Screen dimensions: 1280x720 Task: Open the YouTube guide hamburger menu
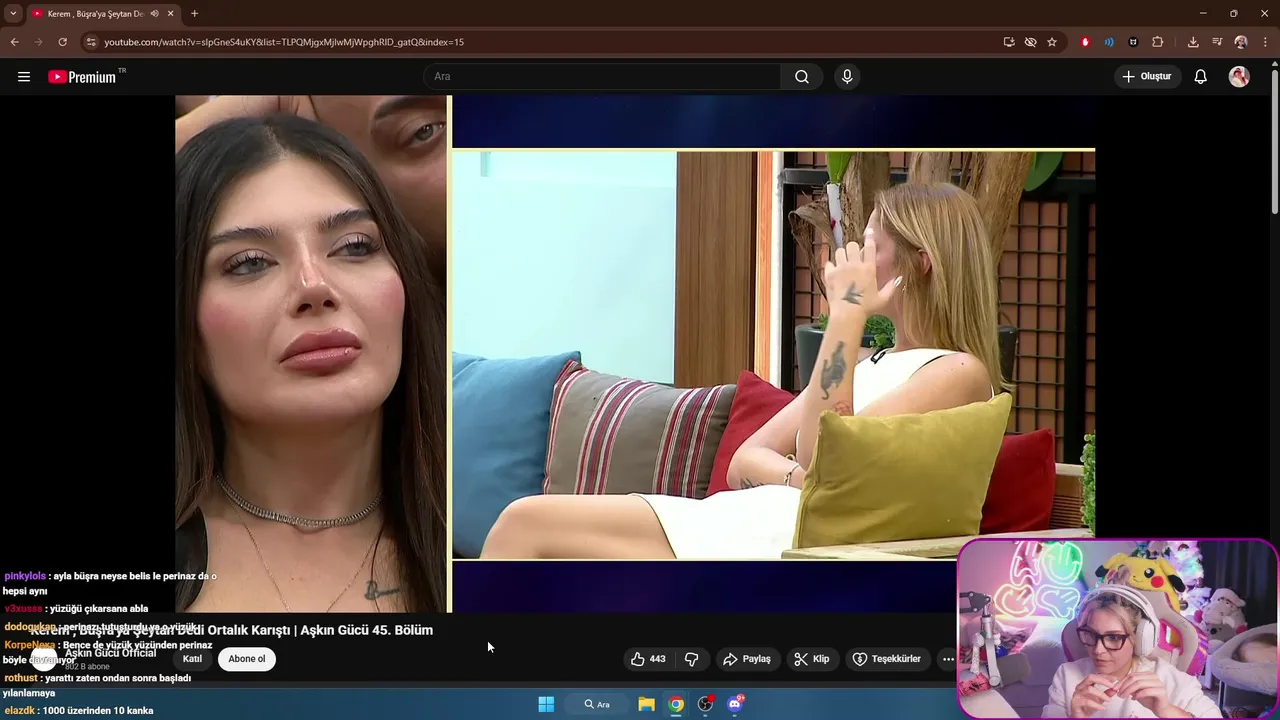[x=24, y=77]
